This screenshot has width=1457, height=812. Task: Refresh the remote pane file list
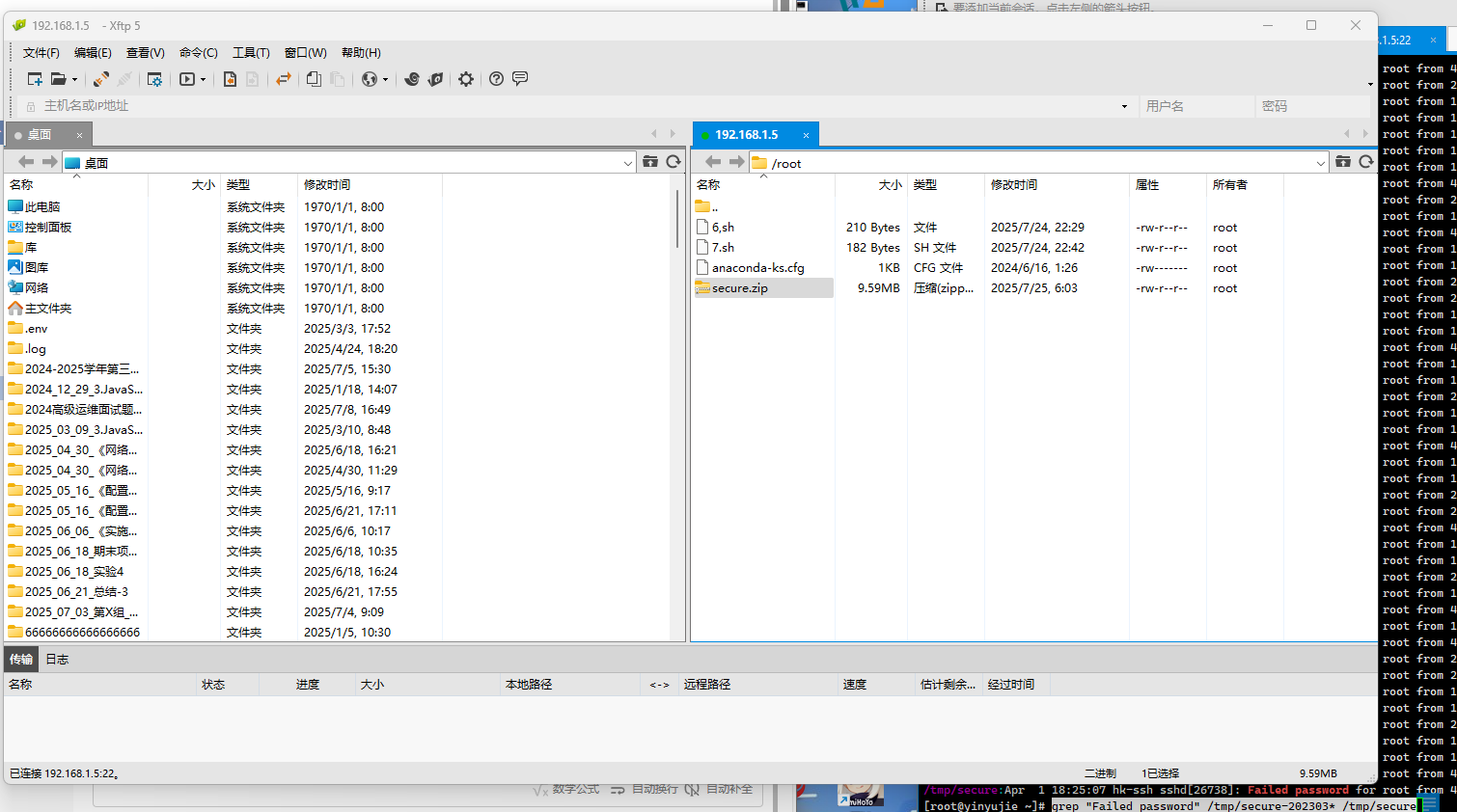pyautogui.click(x=1366, y=162)
